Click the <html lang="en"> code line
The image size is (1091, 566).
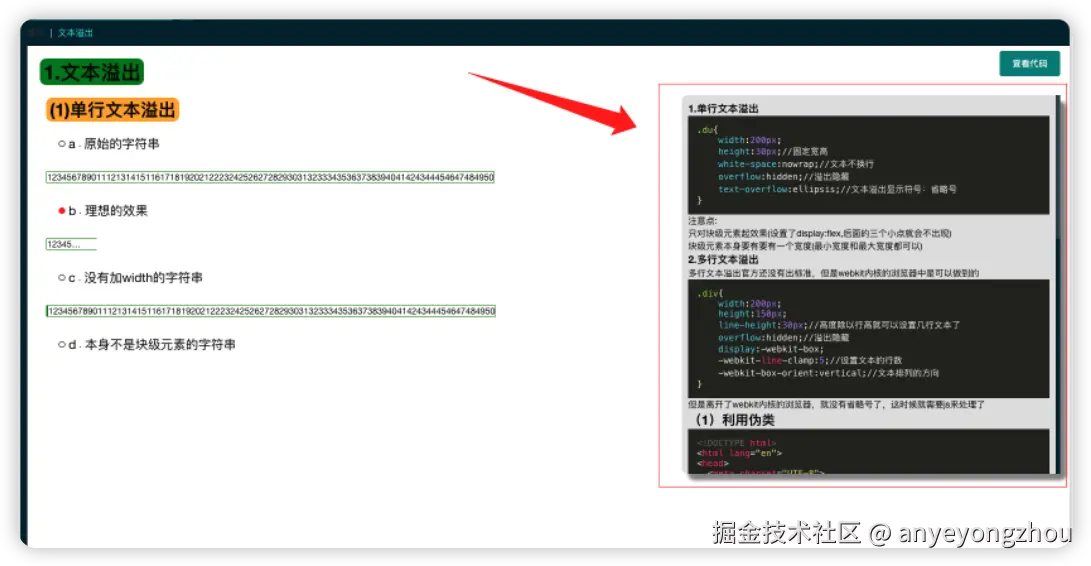(739, 453)
